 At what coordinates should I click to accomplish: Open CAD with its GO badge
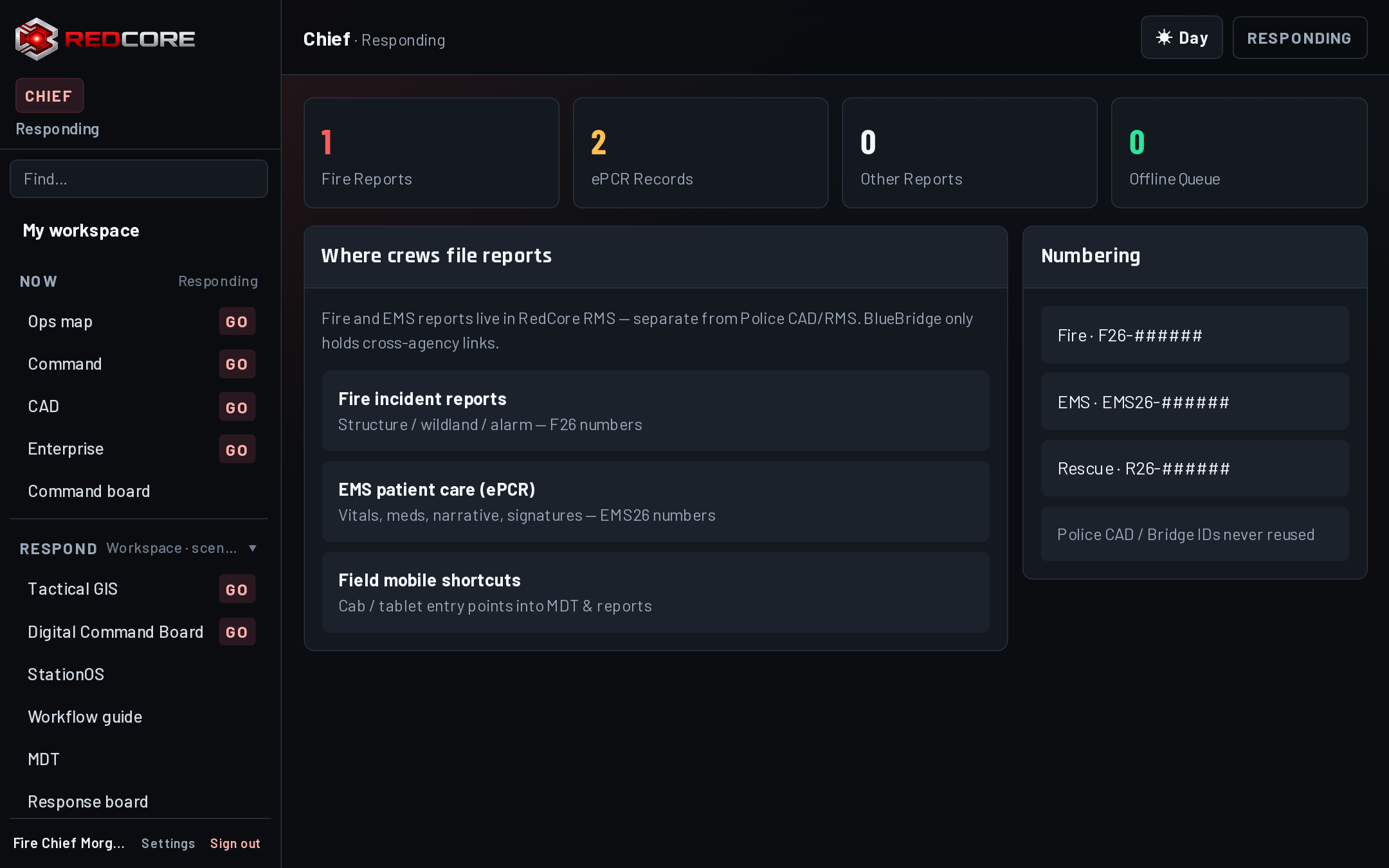(237, 406)
